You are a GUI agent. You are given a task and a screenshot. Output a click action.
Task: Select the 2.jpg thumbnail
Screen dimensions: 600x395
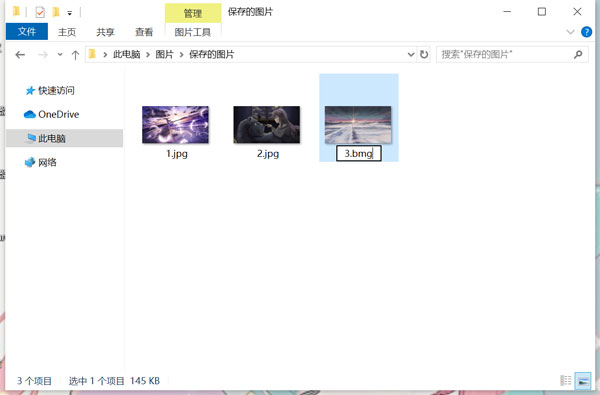point(267,125)
